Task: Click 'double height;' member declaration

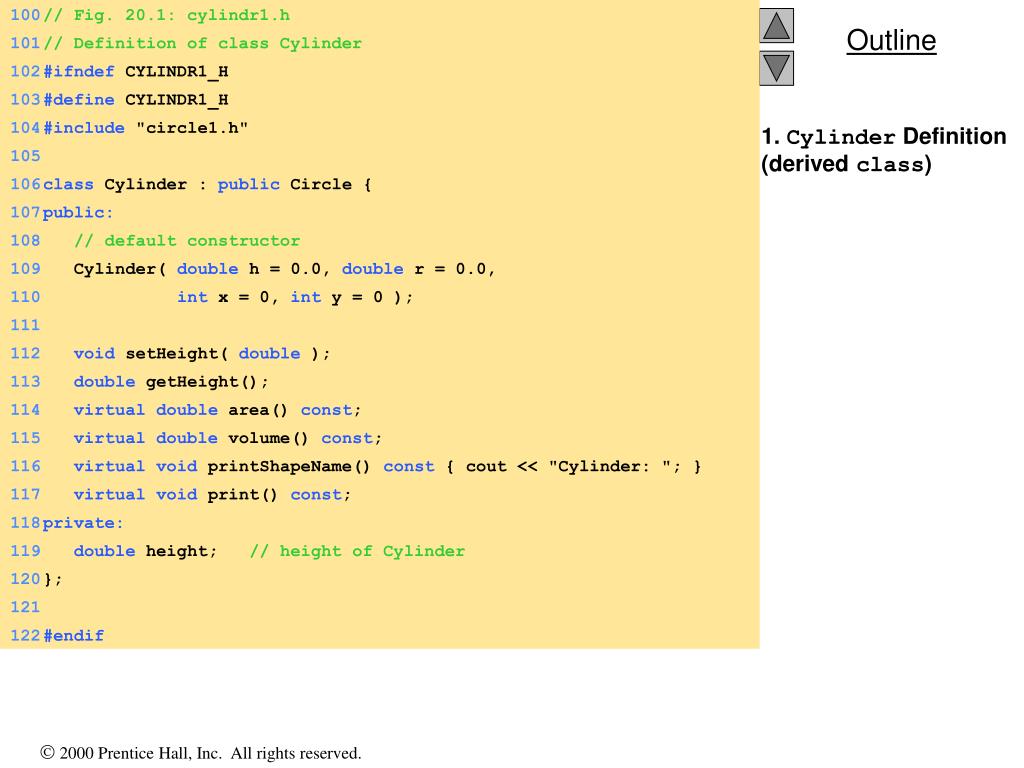Action: pos(145,551)
